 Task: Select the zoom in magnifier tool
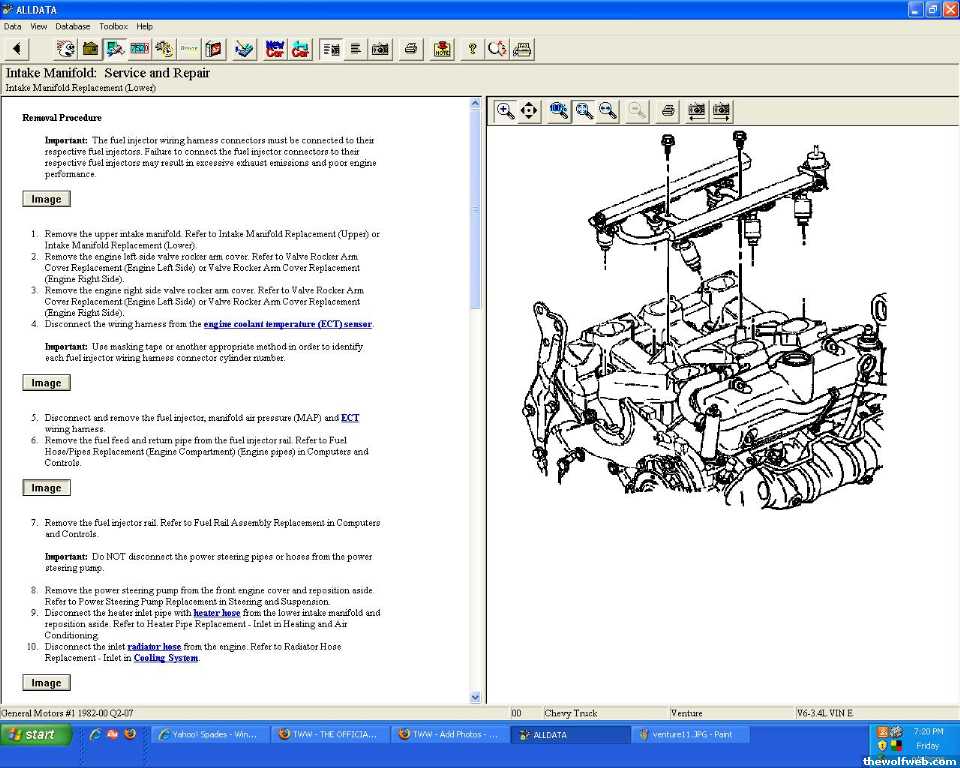(x=506, y=111)
